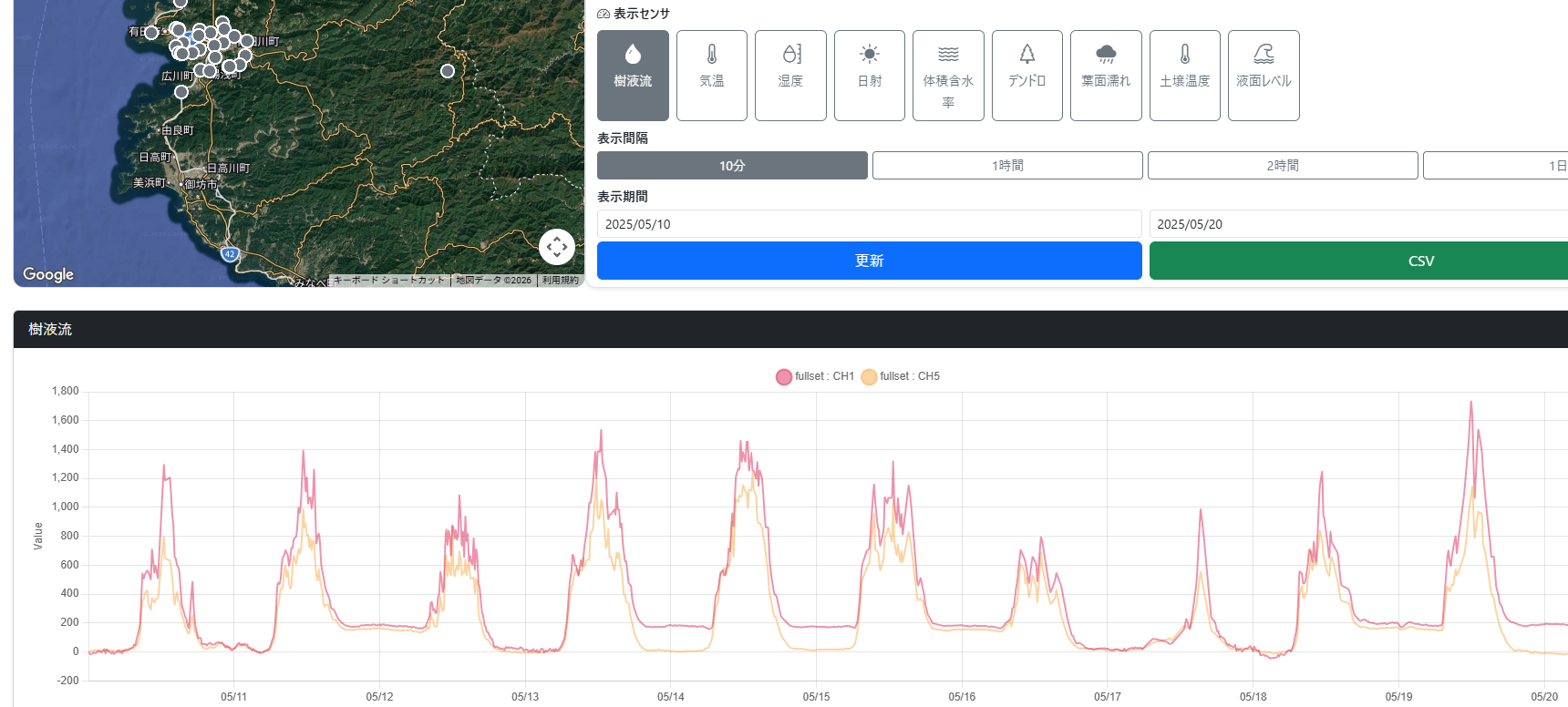Select the 葉面濡れ leaf wetness sensor
Viewport: 1568px width, 707px height.
point(1106,76)
